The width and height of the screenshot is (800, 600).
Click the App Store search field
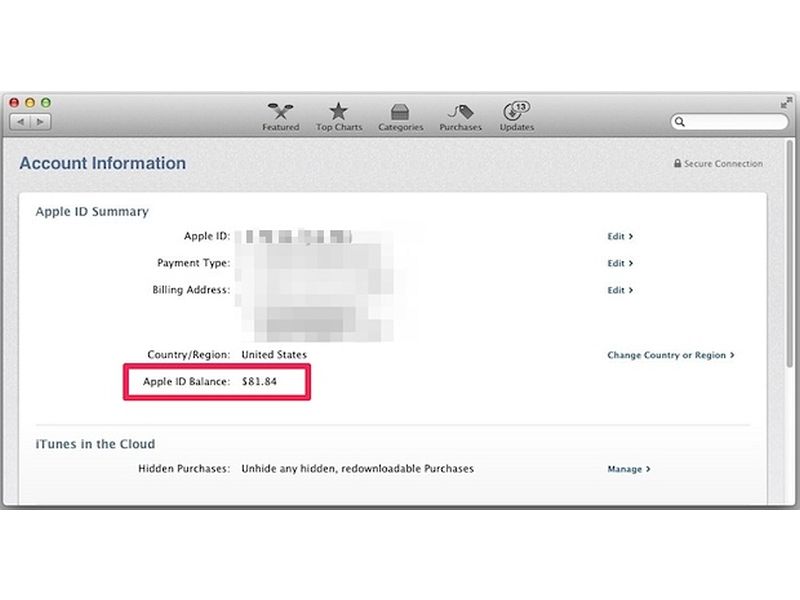[729, 122]
